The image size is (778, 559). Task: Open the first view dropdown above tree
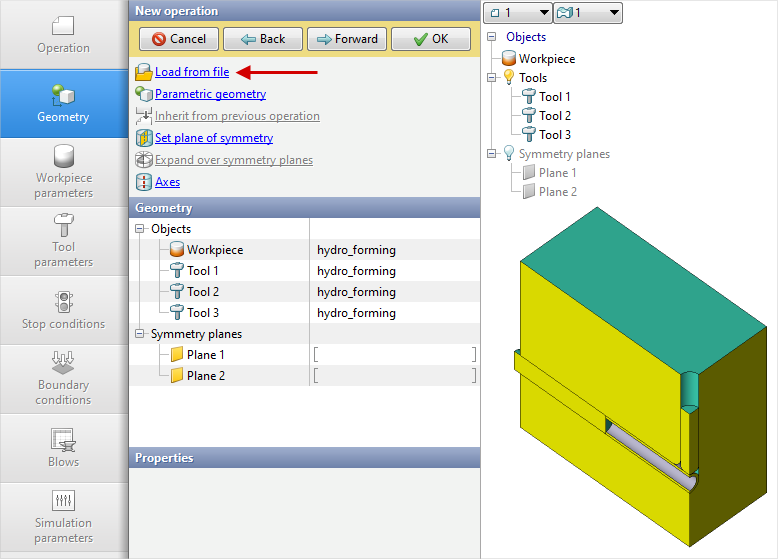(517, 13)
